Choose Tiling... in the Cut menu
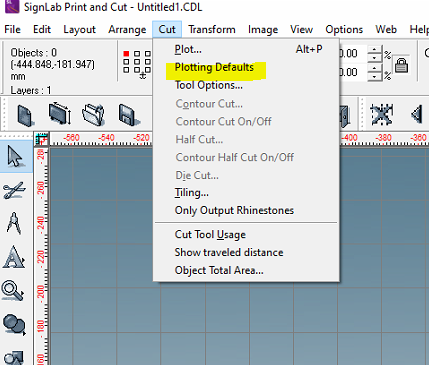Viewport: 429px width, 365px height. coord(247,193)
